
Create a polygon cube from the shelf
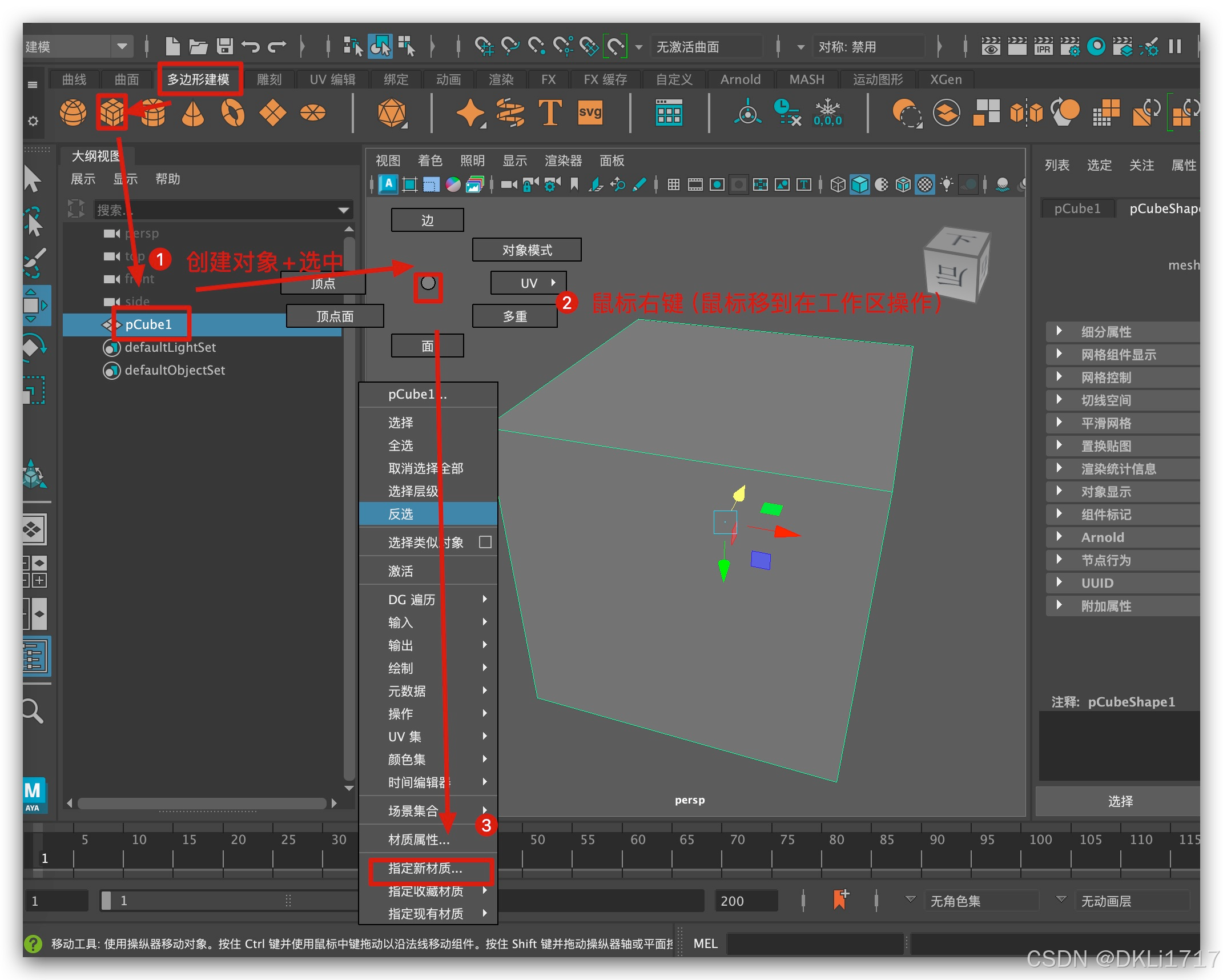[112, 113]
